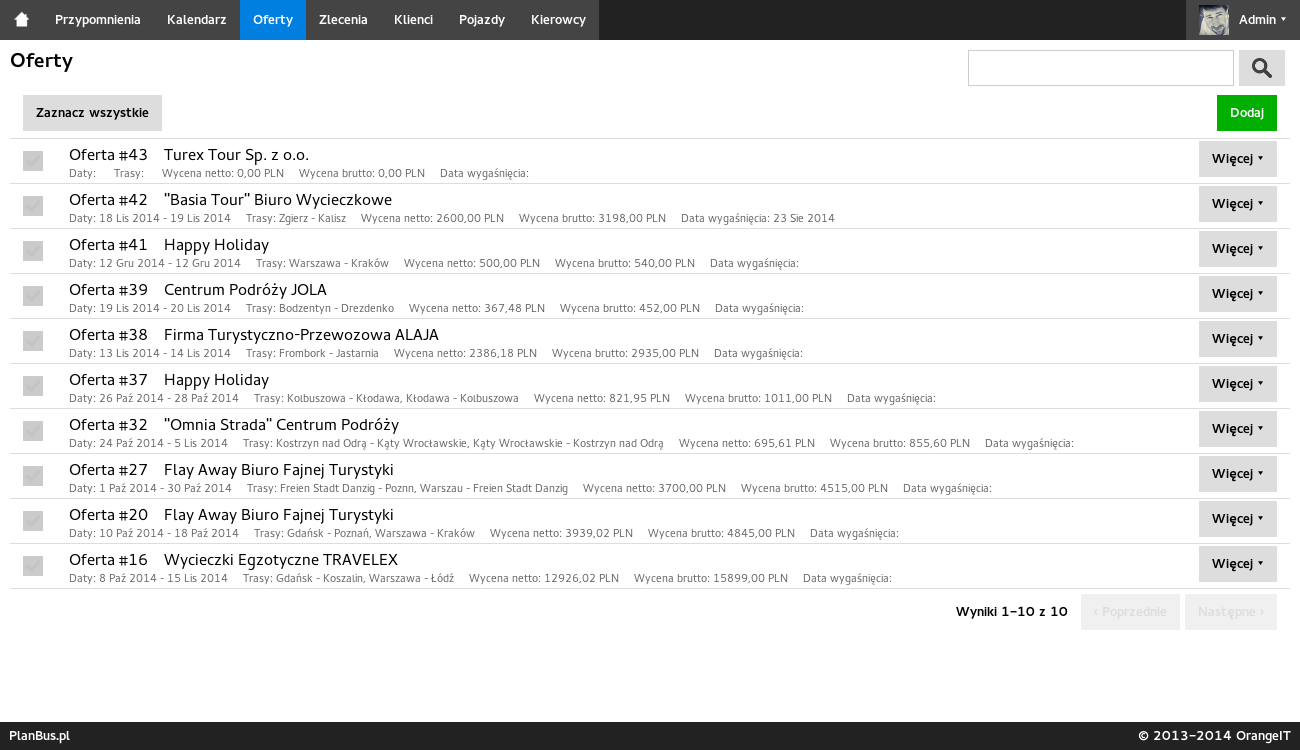Switch to Pojazdy tab
The image size is (1300, 750).
point(482,20)
